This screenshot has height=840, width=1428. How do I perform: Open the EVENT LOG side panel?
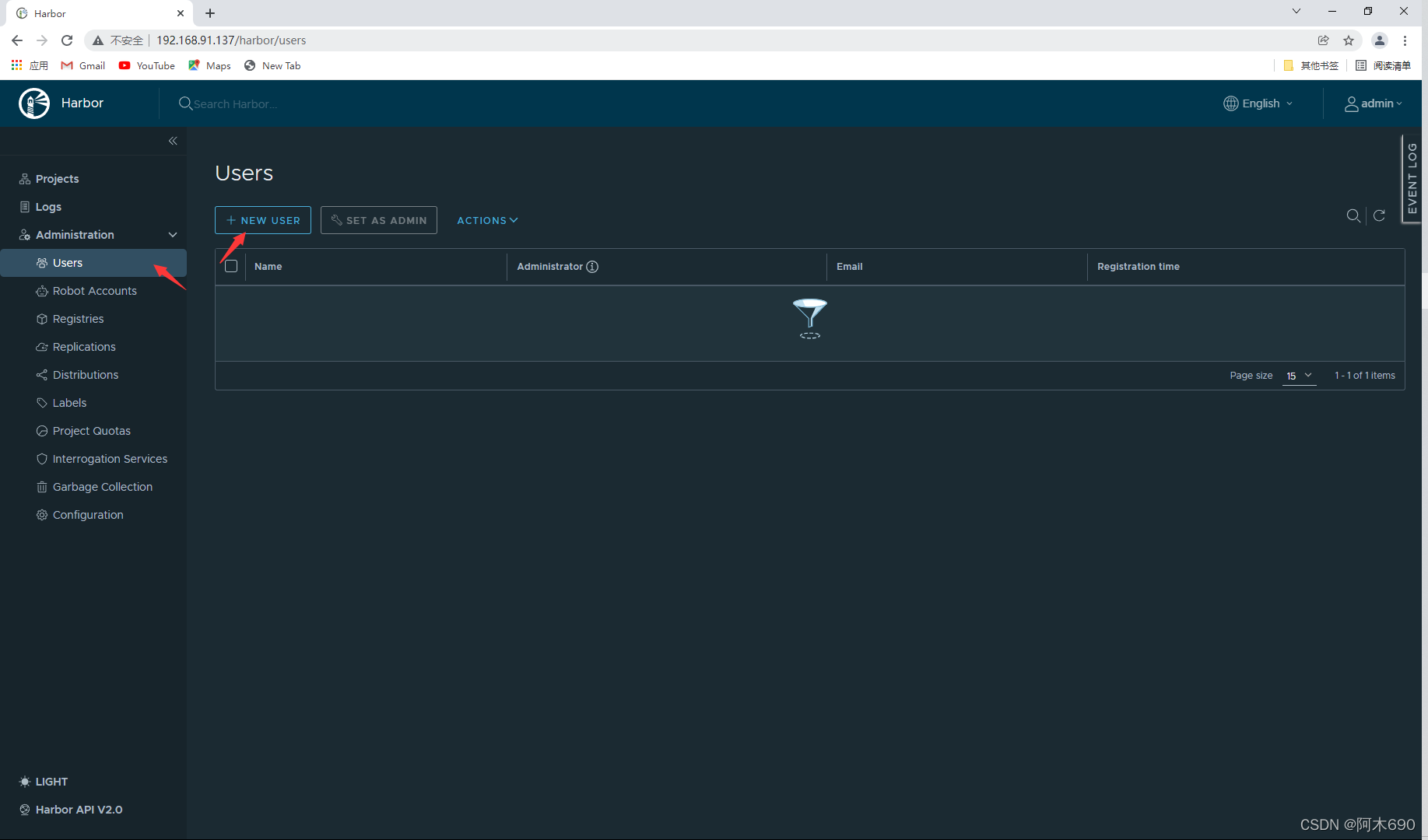pos(1412,179)
